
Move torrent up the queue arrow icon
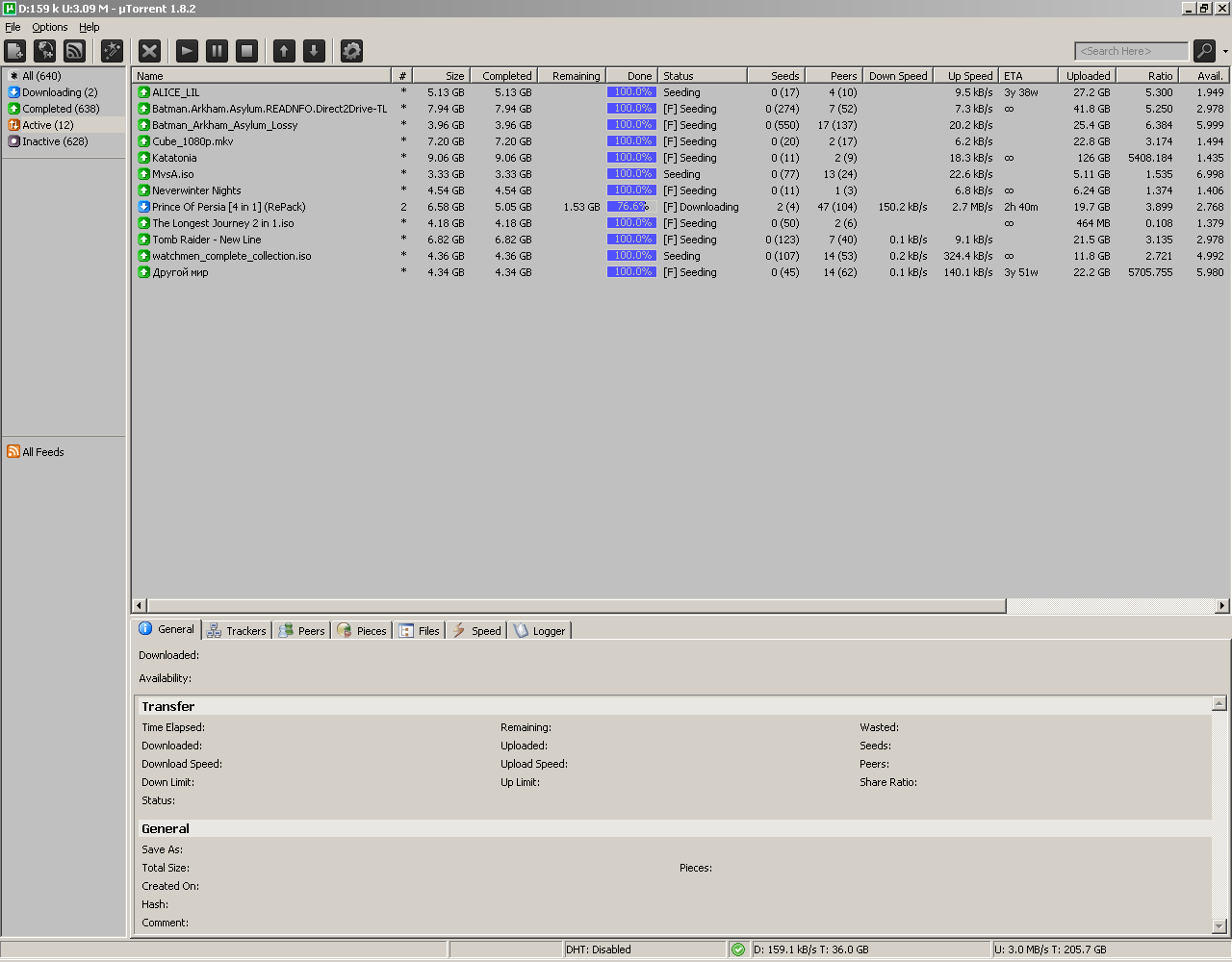pyautogui.click(x=284, y=51)
